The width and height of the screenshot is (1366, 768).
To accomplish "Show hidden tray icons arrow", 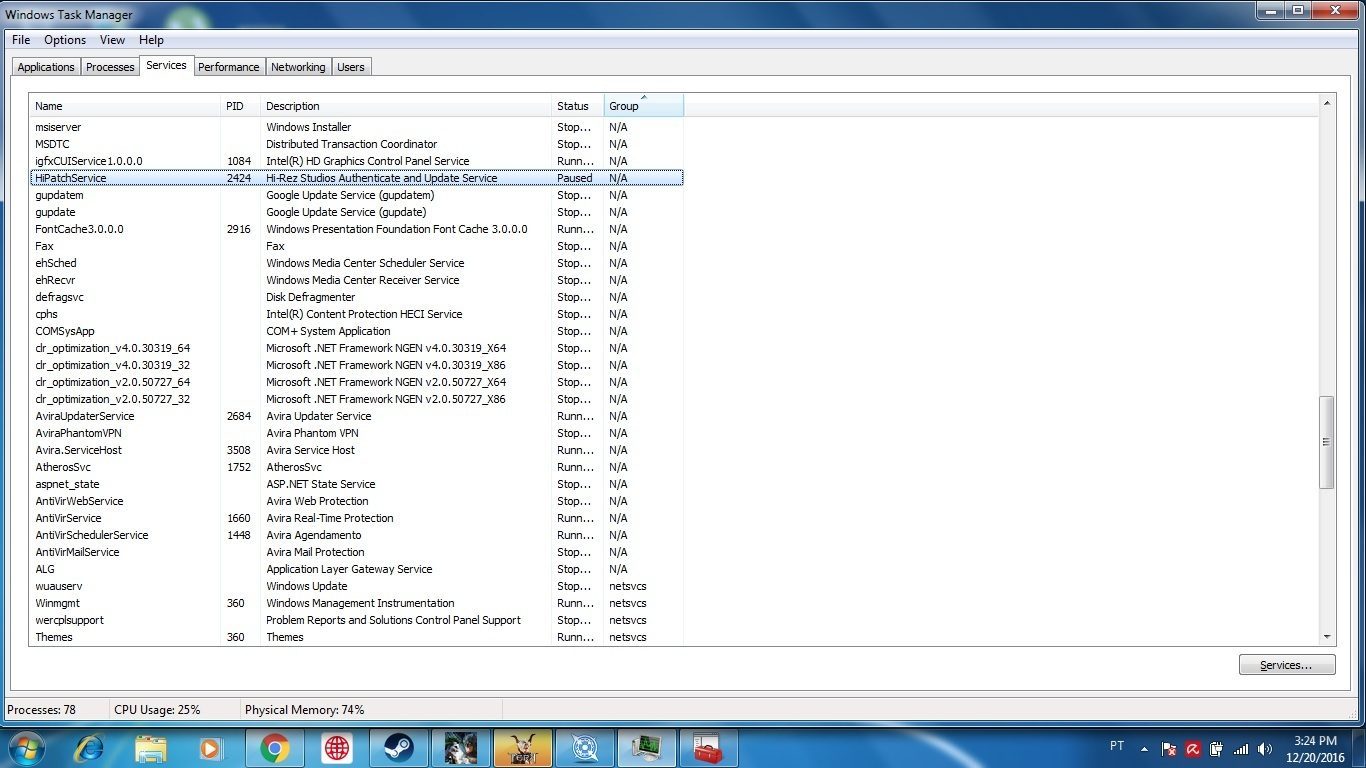I will tap(1144, 748).
